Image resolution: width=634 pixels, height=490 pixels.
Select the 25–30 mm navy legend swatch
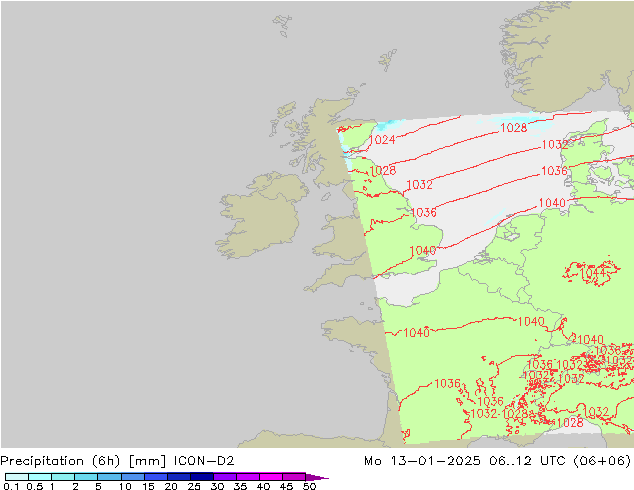point(202,477)
